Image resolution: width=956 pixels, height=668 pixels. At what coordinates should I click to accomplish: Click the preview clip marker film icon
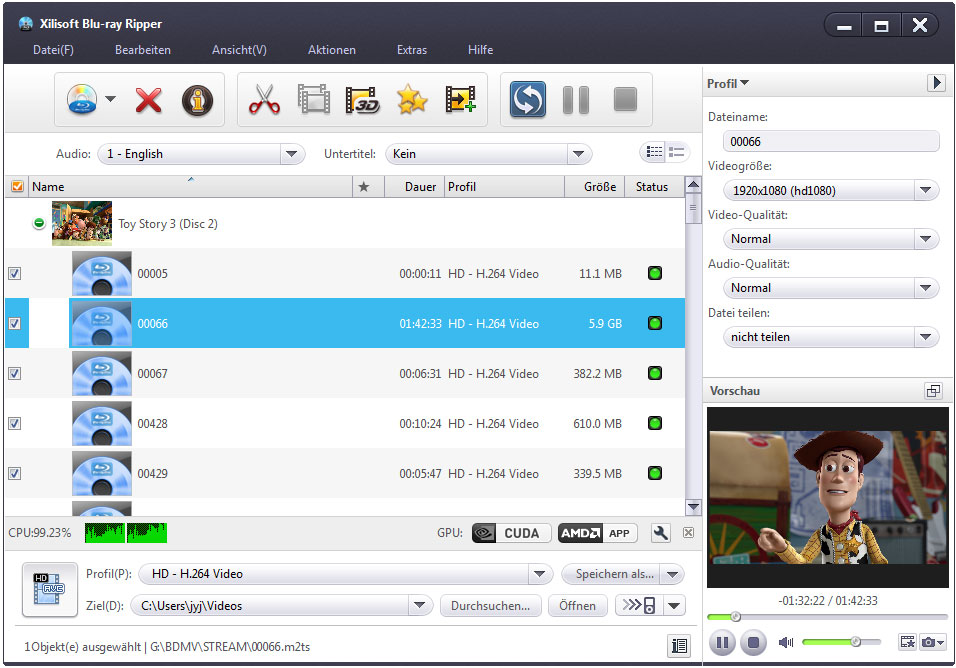(x=907, y=642)
